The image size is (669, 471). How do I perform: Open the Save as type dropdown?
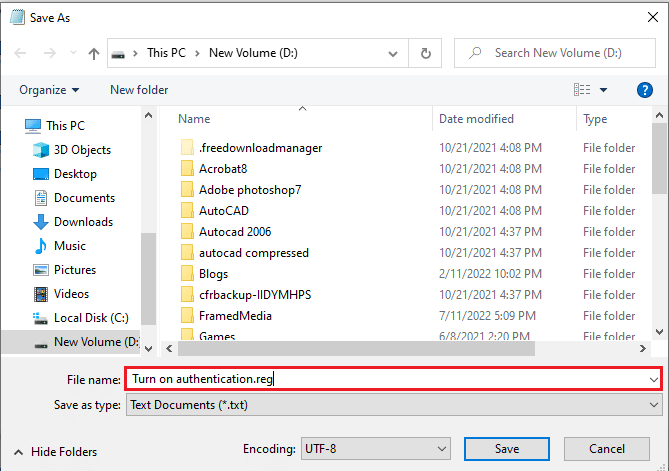394,405
